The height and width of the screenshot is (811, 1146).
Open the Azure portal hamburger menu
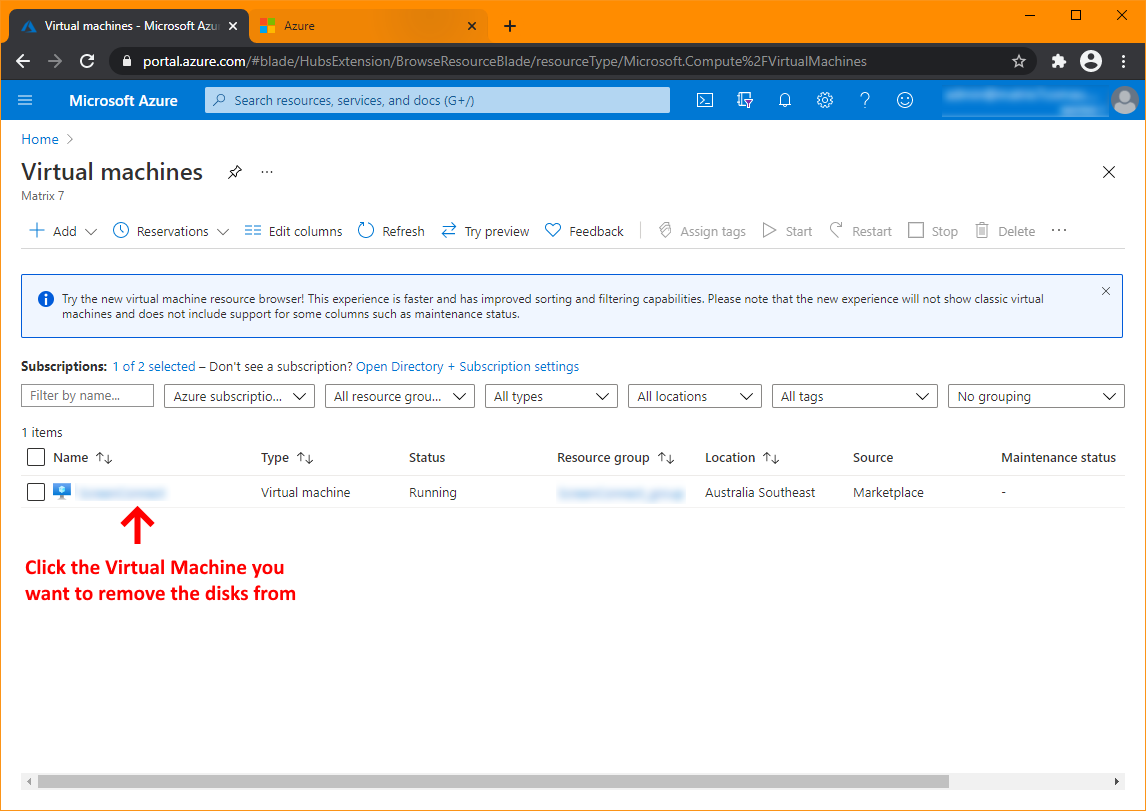(x=25, y=100)
